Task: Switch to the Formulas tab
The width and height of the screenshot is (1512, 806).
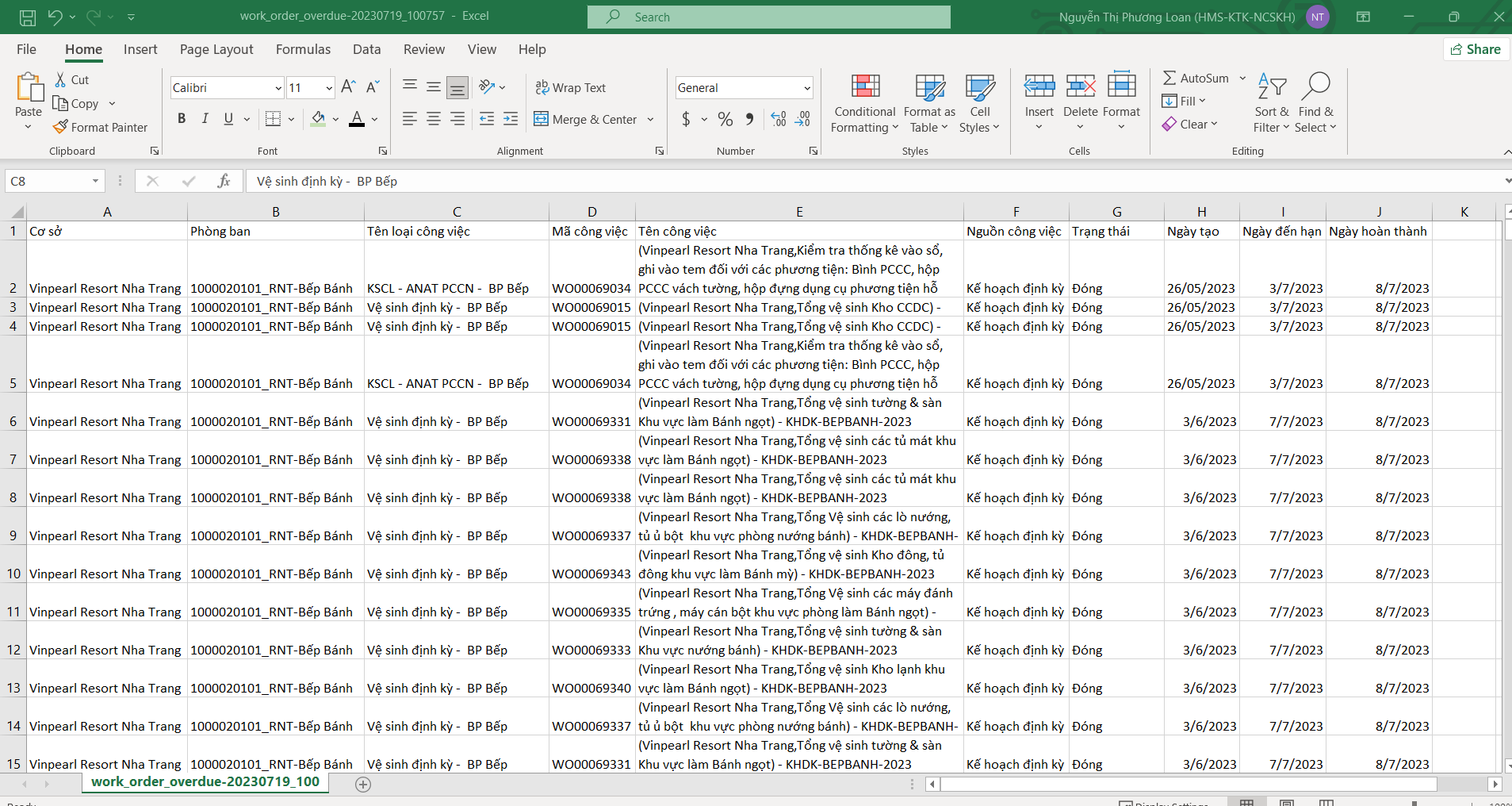Action: click(x=303, y=49)
